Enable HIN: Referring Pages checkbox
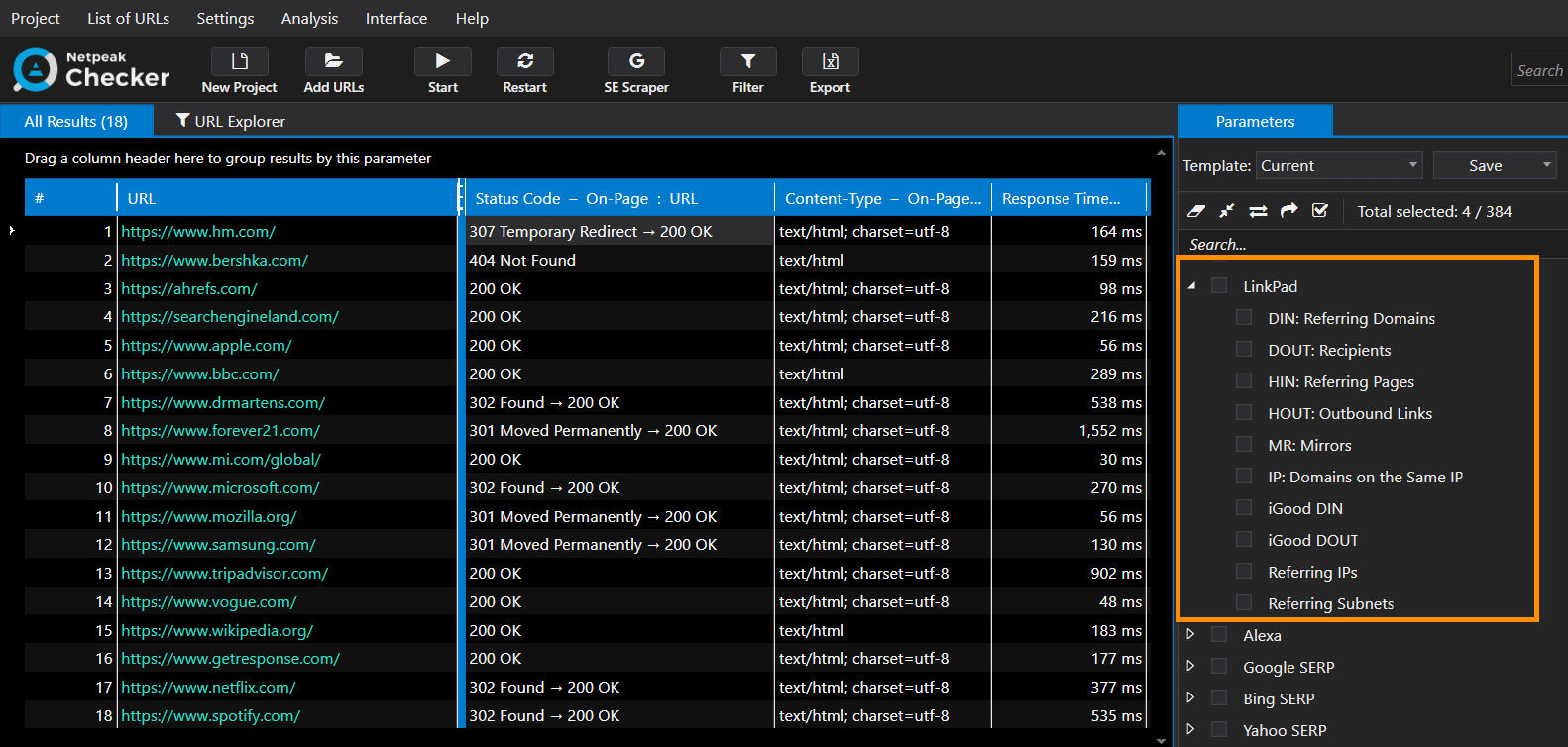 point(1244,380)
